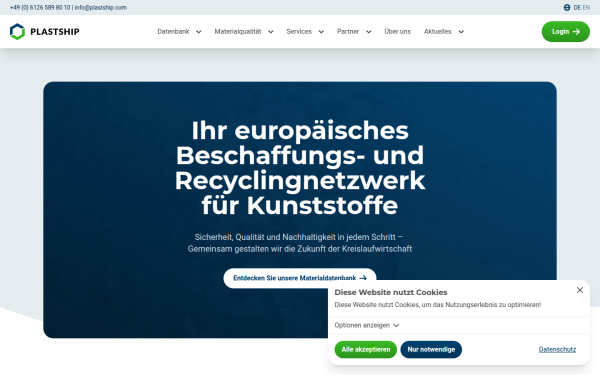Click the arrow icon in Login button
This screenshot has width=600, height=375.
[576, 32]
